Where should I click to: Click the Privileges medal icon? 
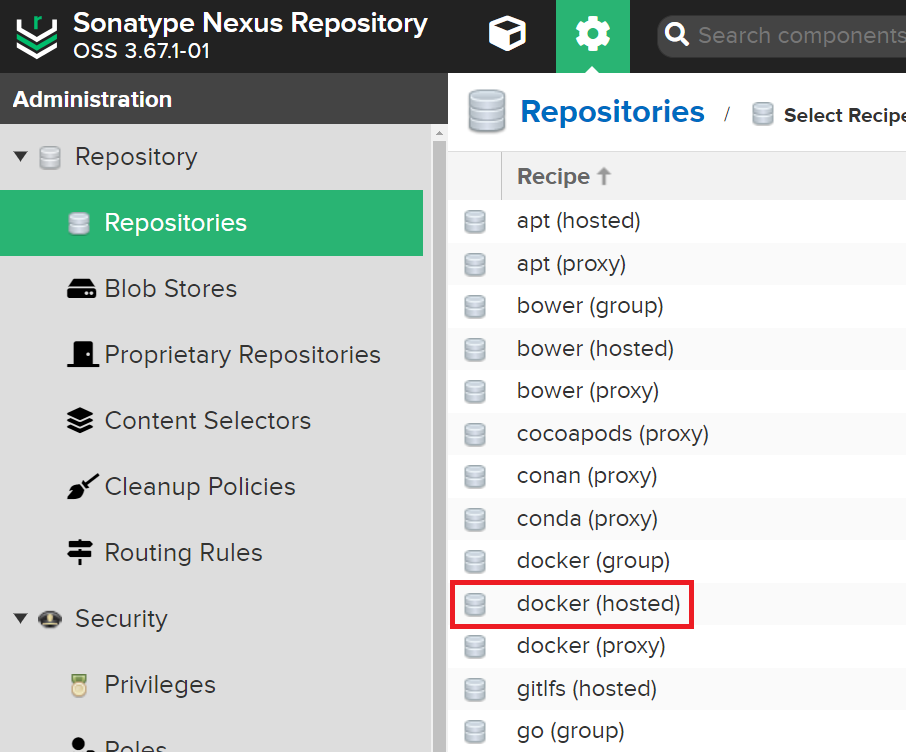pyautogui.click(x=79, y=685)
